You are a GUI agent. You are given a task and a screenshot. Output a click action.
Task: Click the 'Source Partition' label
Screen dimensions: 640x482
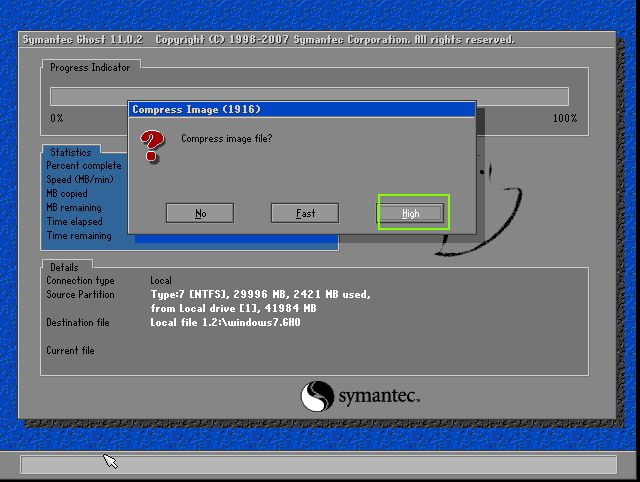pyautogui.click(x=80, y=295)
